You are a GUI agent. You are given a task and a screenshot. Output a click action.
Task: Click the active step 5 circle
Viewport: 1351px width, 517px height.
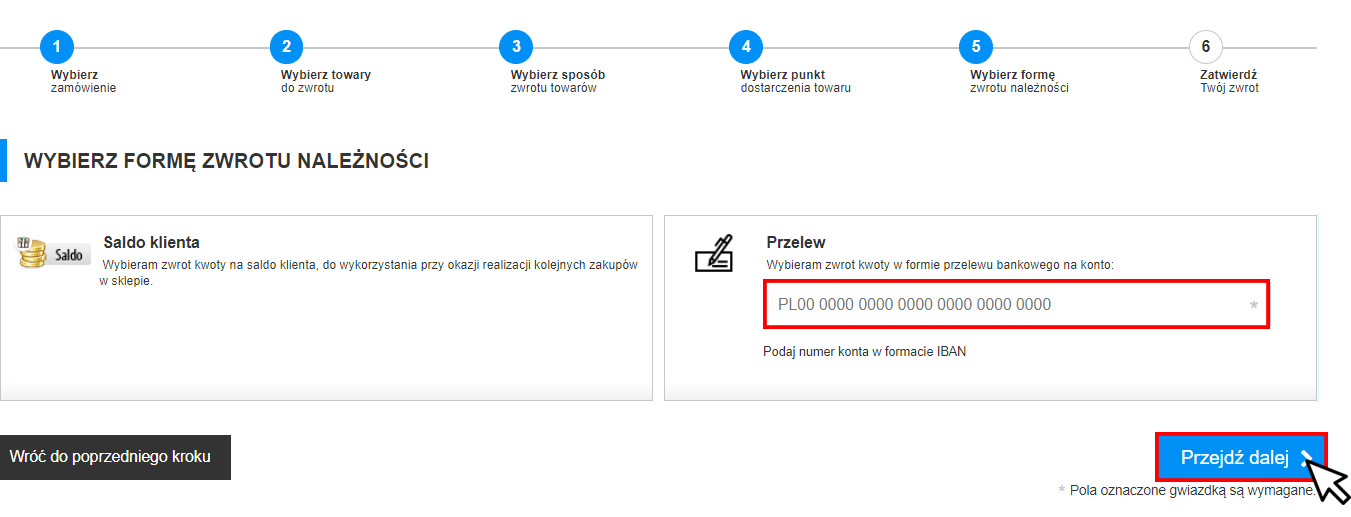click(x=975, y=47)
